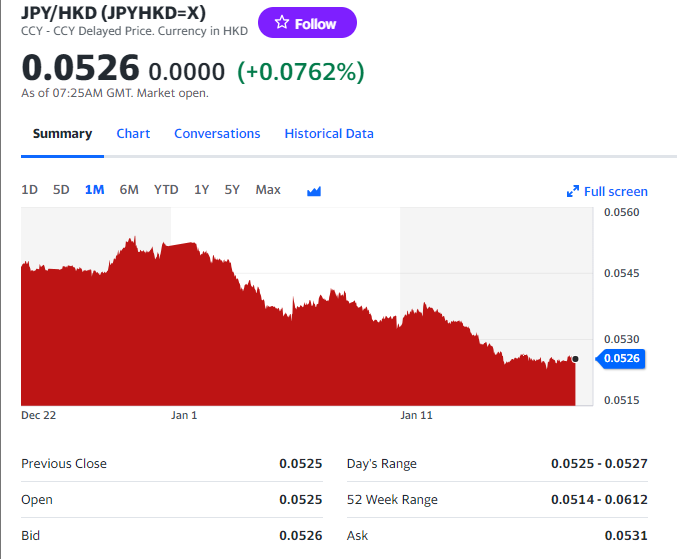Switch chart to 6M range
Viewport: 677px width, 559px height.
[x=129, y=190]
